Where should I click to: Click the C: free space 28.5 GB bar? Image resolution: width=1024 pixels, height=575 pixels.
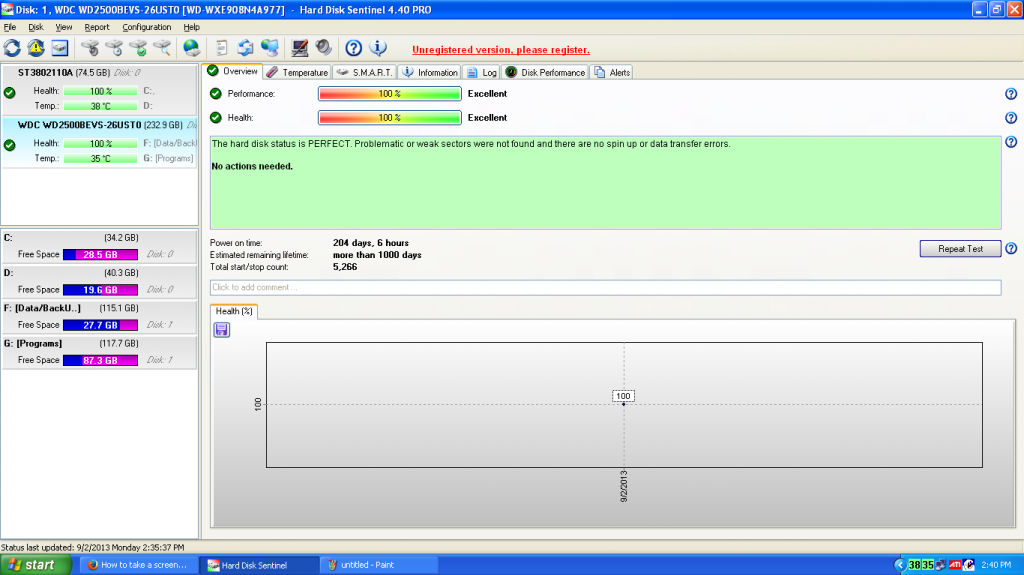click(100, 255)
